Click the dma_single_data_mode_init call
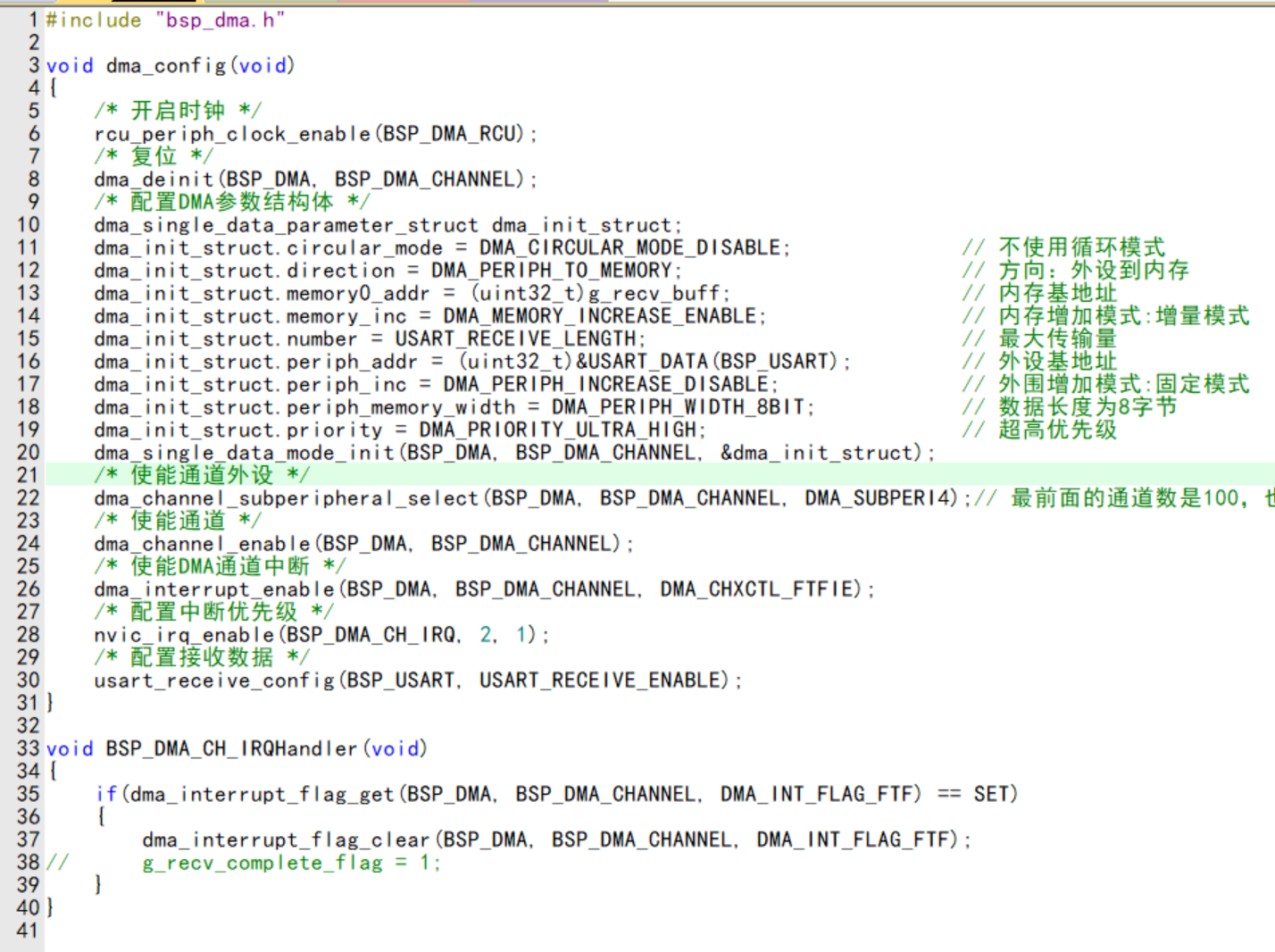The width and height of the screenshot is (1275, 952). [x=245, y=453]
